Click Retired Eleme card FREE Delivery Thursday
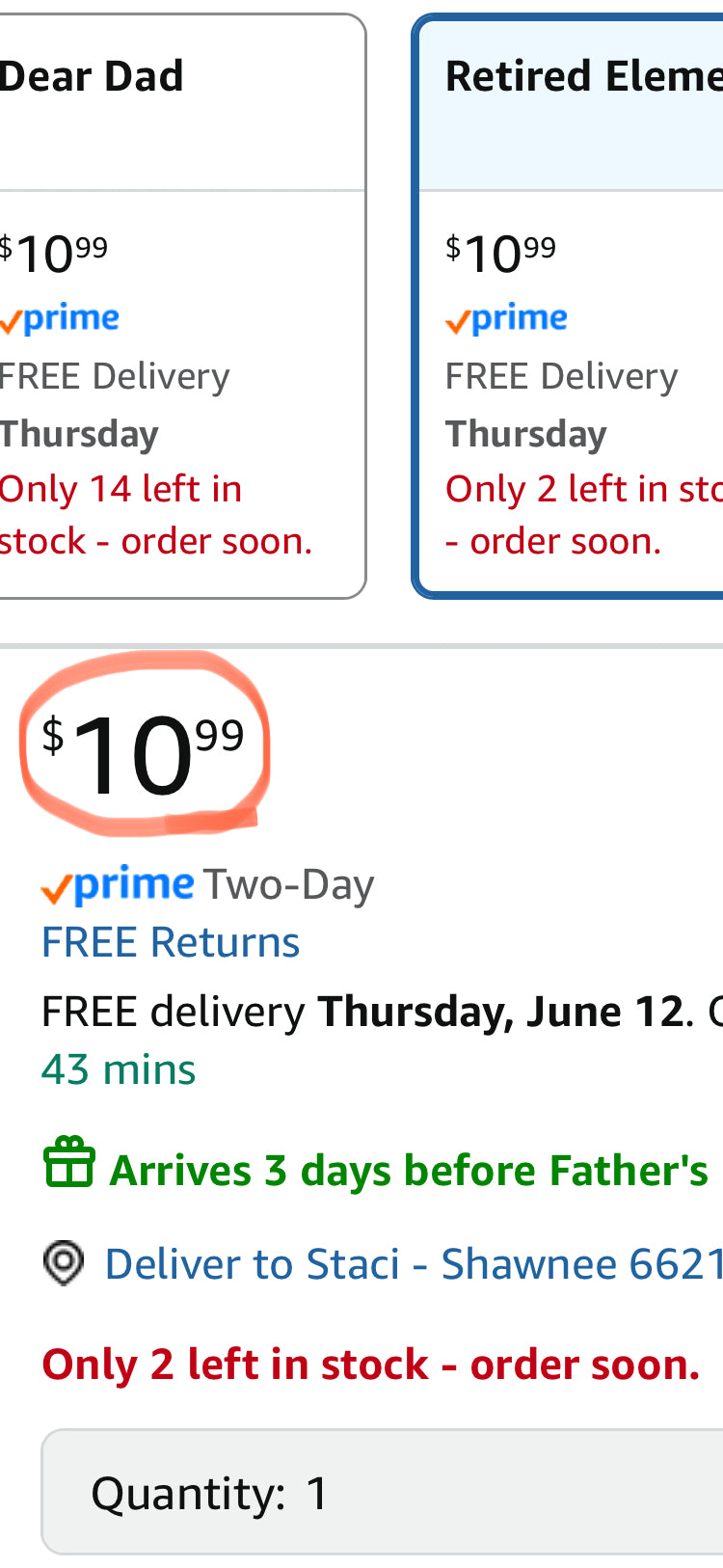Image resolution: width=723 pixels, height=1568 pixels. click(x=561, y=405)
